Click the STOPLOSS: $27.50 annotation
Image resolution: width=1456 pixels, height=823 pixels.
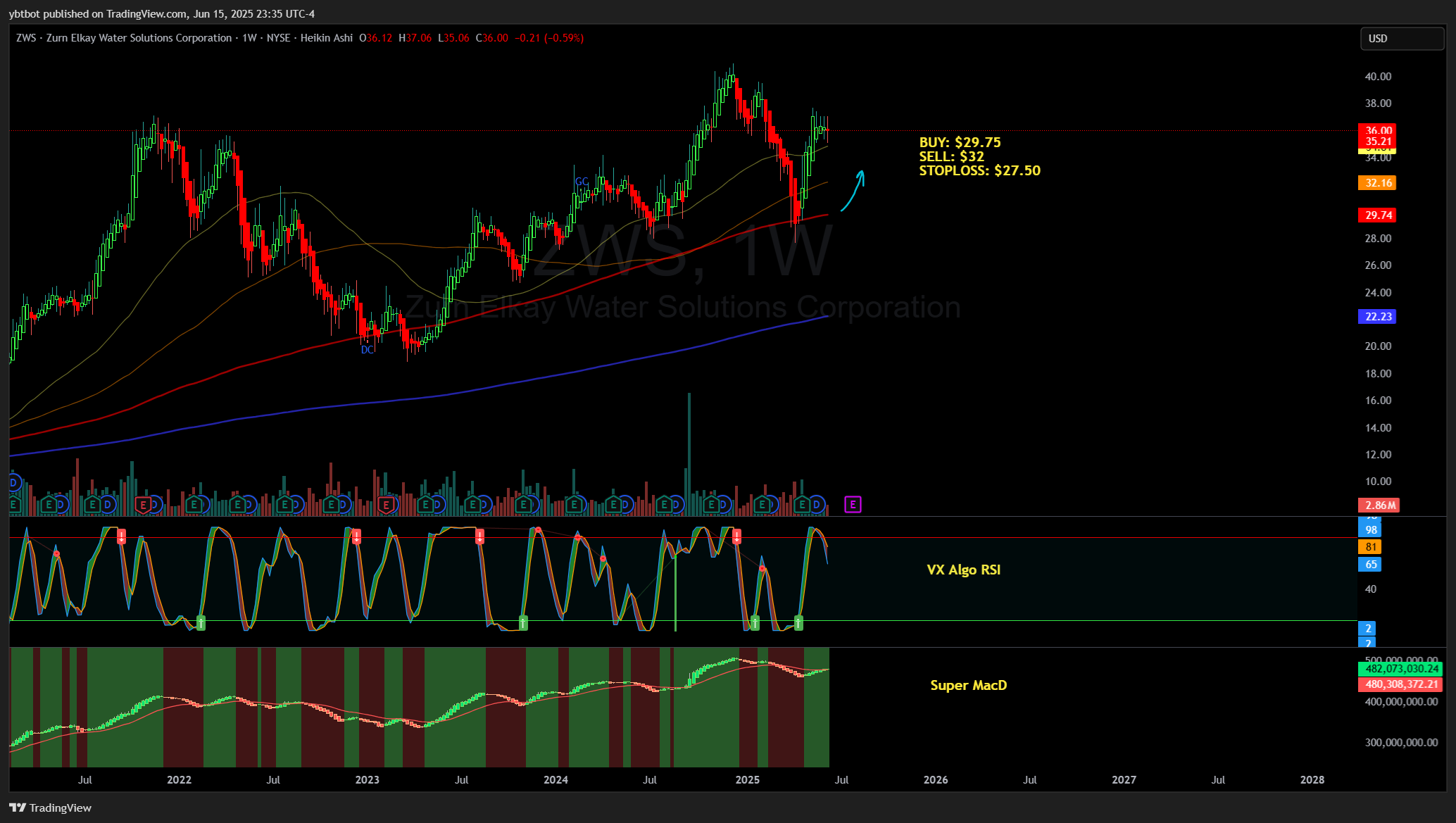coord(979,170)
